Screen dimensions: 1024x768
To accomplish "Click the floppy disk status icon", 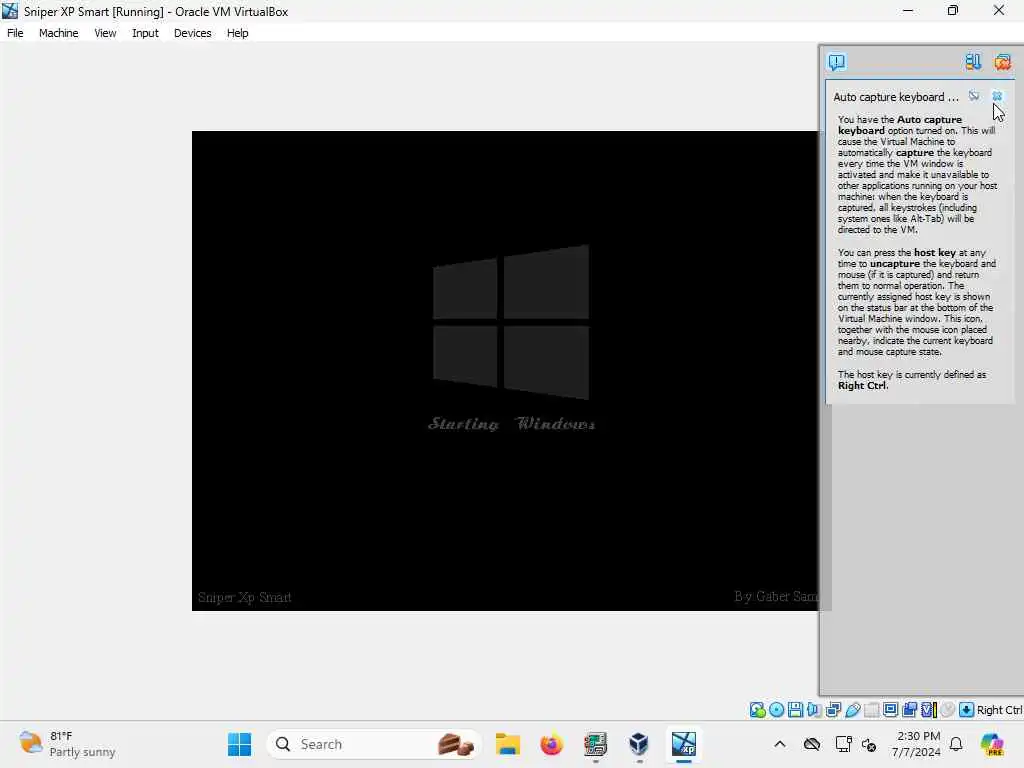I will coord(795,710).
